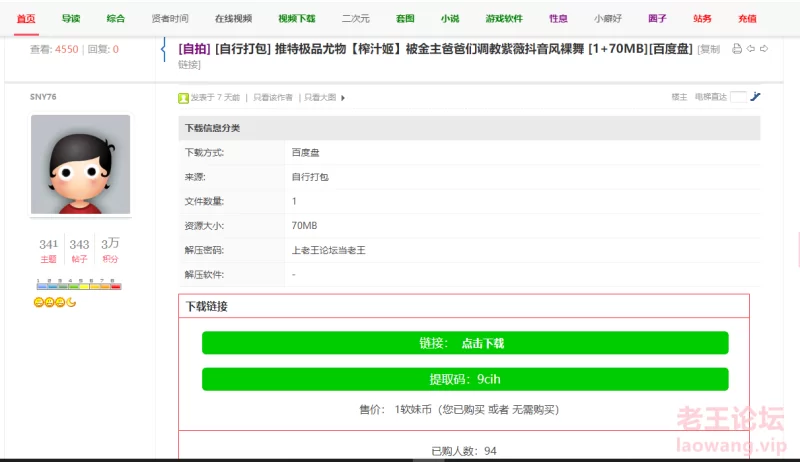Viewport: 800px width, 462px height.
Task: Open the 游戏软件 section
Action: pos(504,19)
